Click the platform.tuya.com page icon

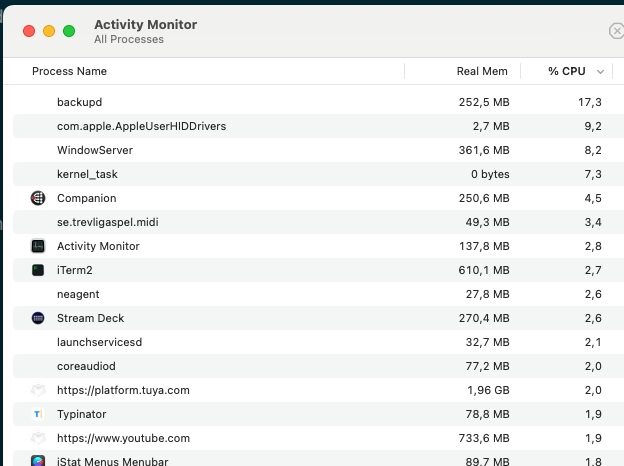(x=38, y=390)
